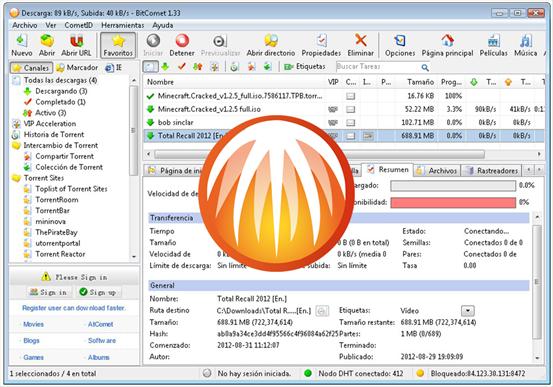Screen dimensions: 553x387
Task: Switch to the Canales tab
Action: pos(31,68)
